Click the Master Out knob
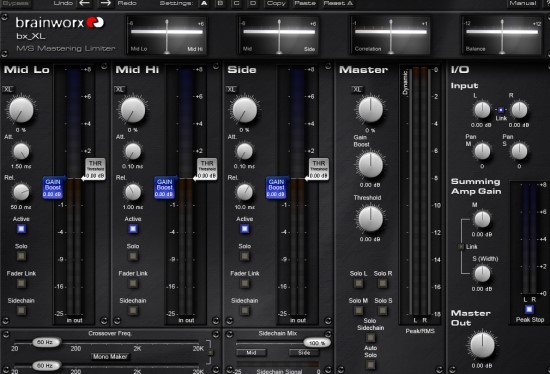 pyautogui.click(x=482, y=345)
